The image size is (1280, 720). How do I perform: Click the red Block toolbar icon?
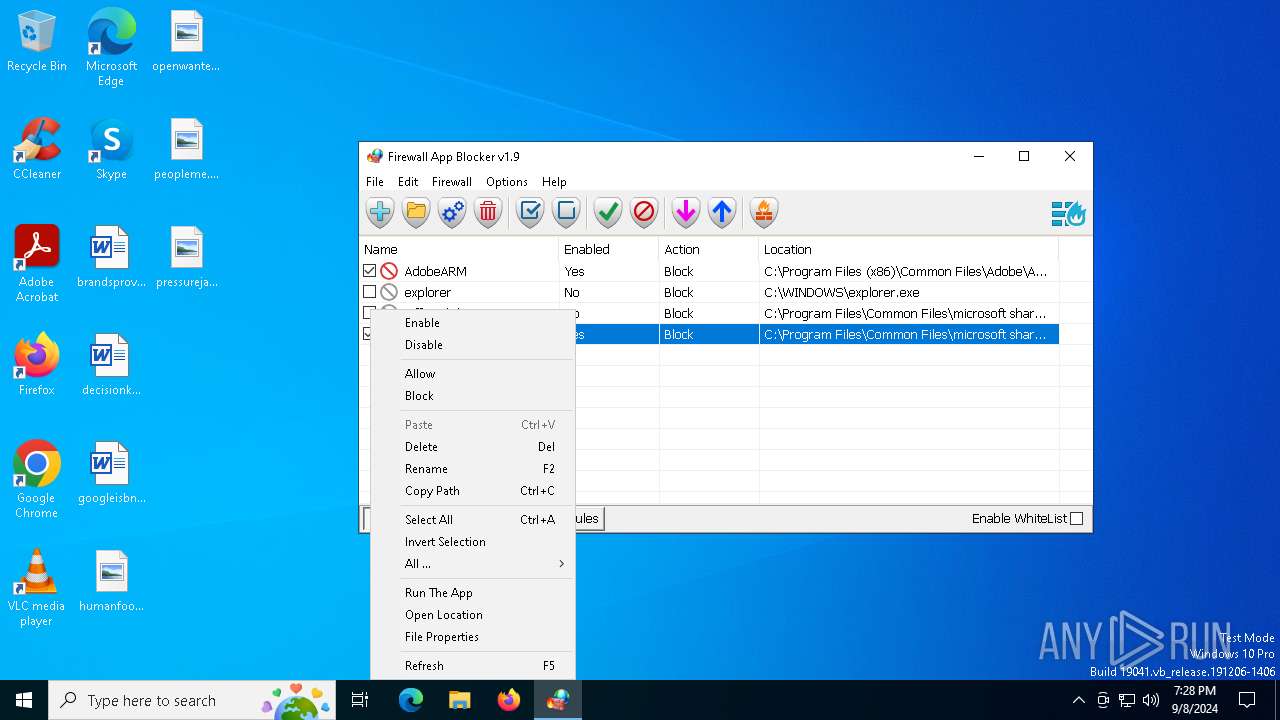coord(644,212)
